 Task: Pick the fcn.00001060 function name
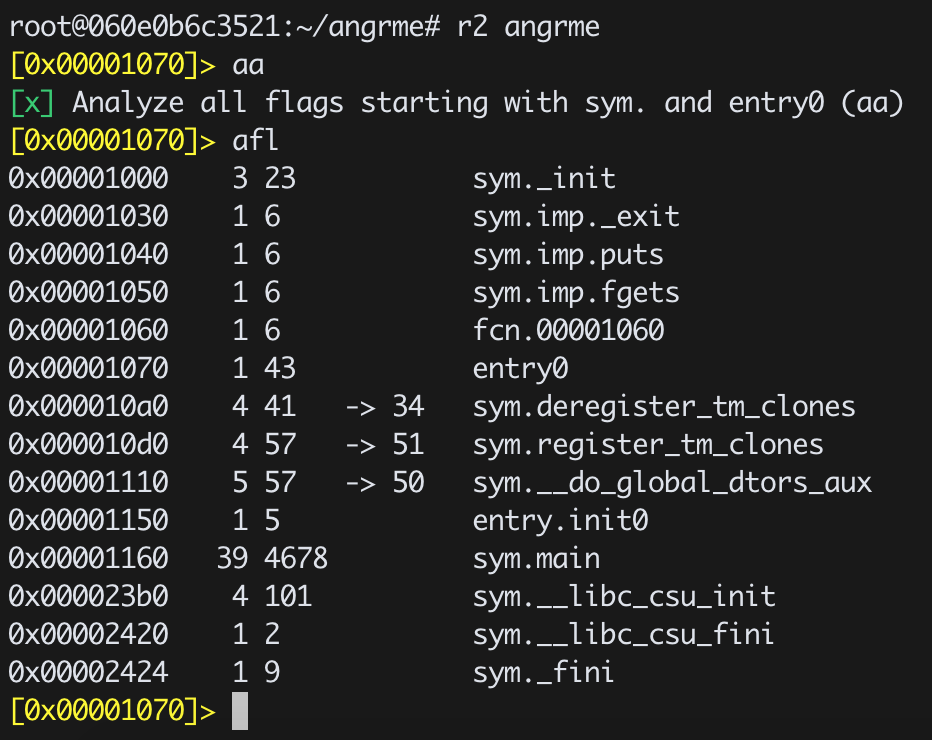point(568,331)
